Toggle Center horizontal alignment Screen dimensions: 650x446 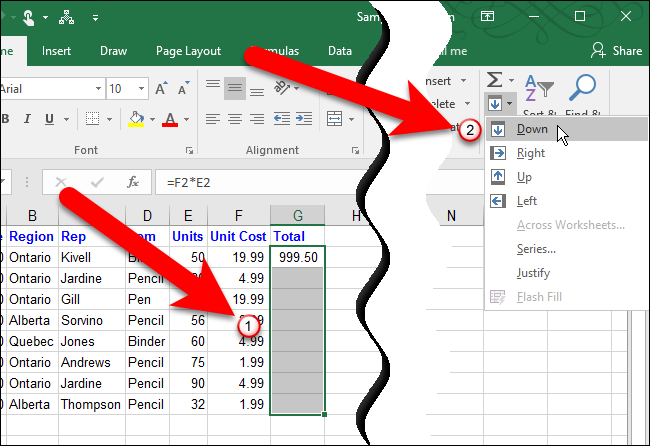click(235, 119)
